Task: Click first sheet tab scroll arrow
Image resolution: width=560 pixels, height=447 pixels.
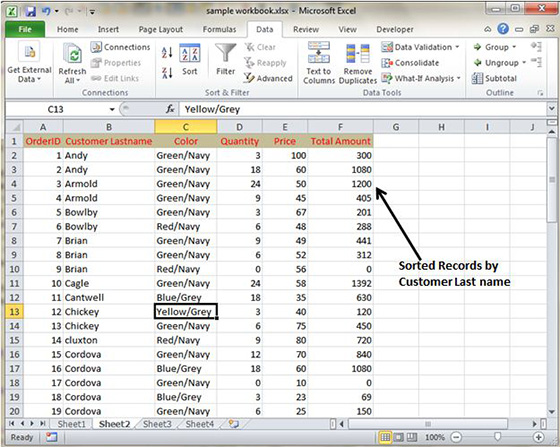Action: coord(12,424)
